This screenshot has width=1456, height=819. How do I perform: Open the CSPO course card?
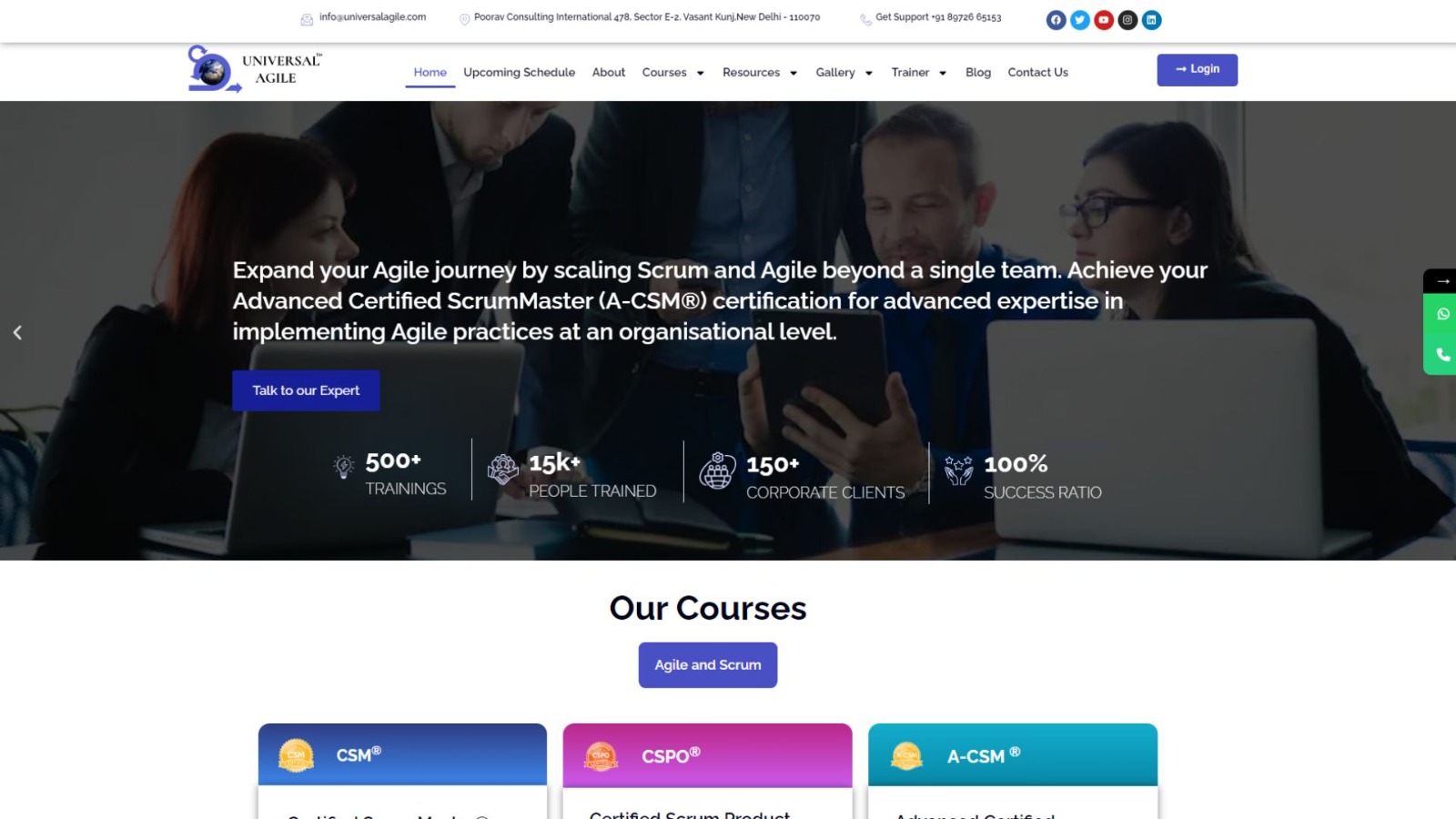pos(707,771)
